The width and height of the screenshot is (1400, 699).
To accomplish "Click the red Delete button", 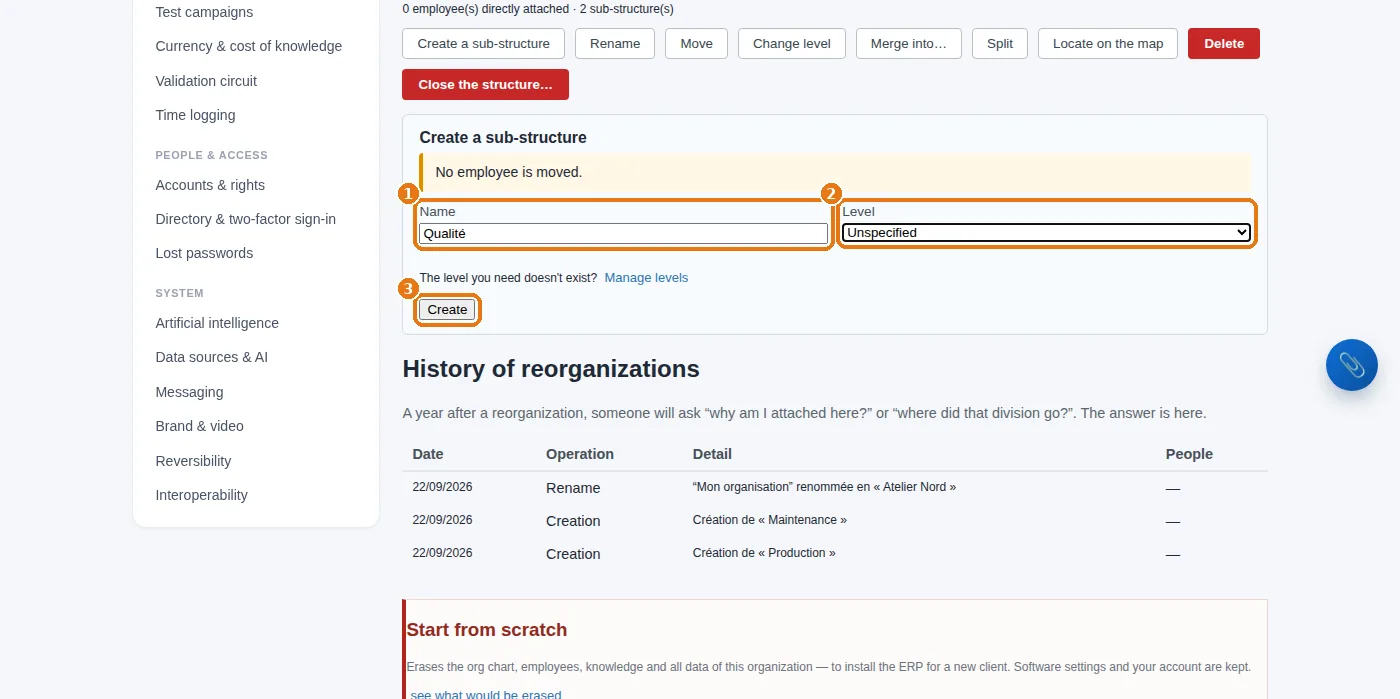I will (x=1224, y=44).
